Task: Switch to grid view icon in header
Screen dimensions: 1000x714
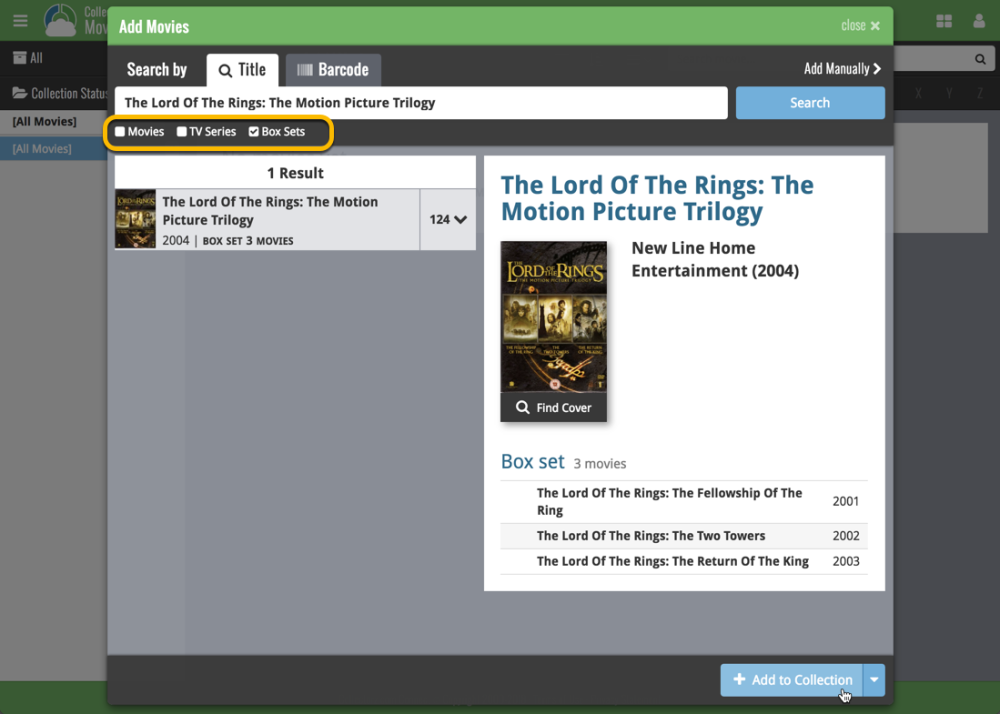Action: [x=944, y=21]
